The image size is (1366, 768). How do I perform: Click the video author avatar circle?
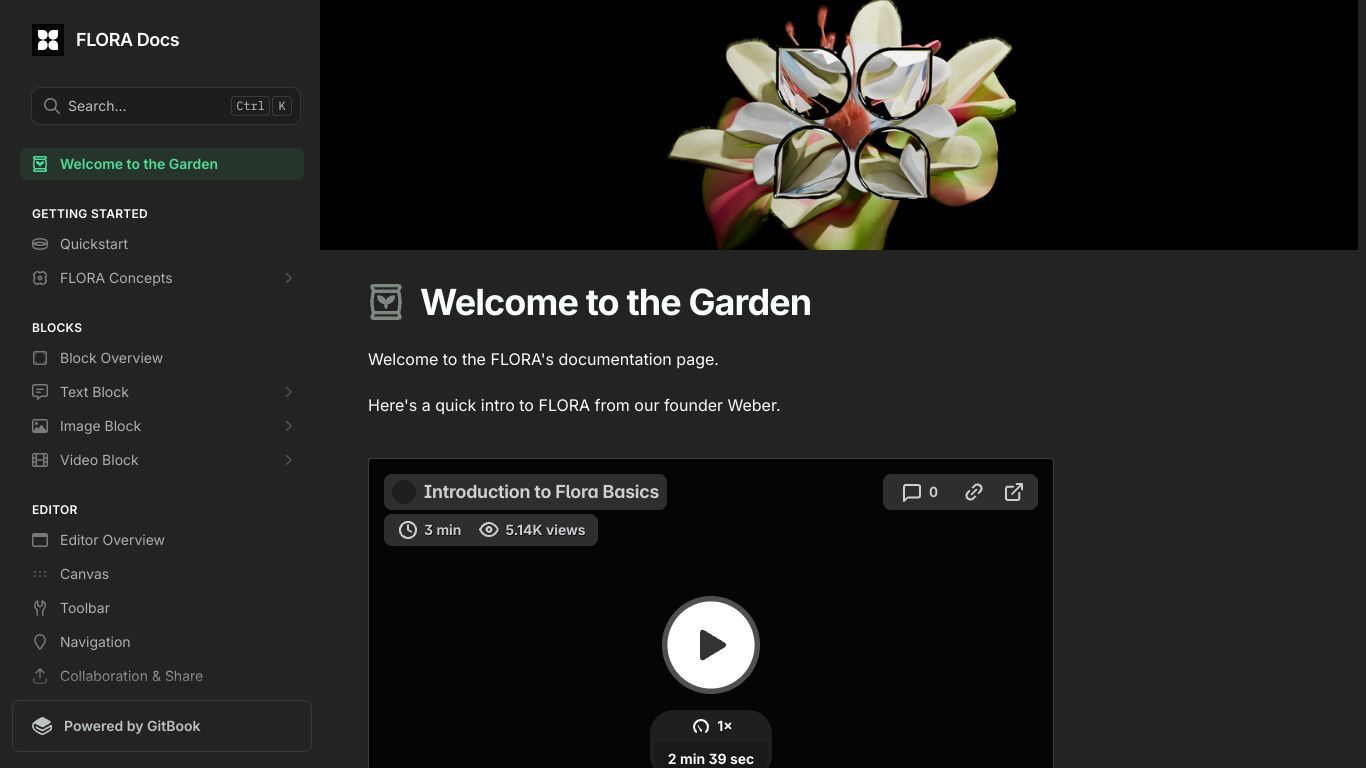click(404, 492)
